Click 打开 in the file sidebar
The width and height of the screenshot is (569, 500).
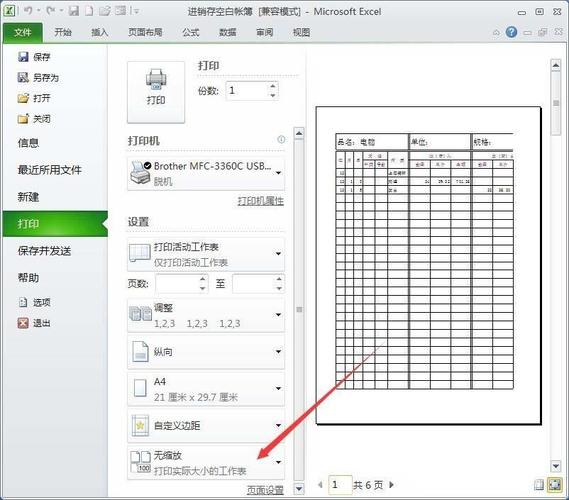(34, 98)
